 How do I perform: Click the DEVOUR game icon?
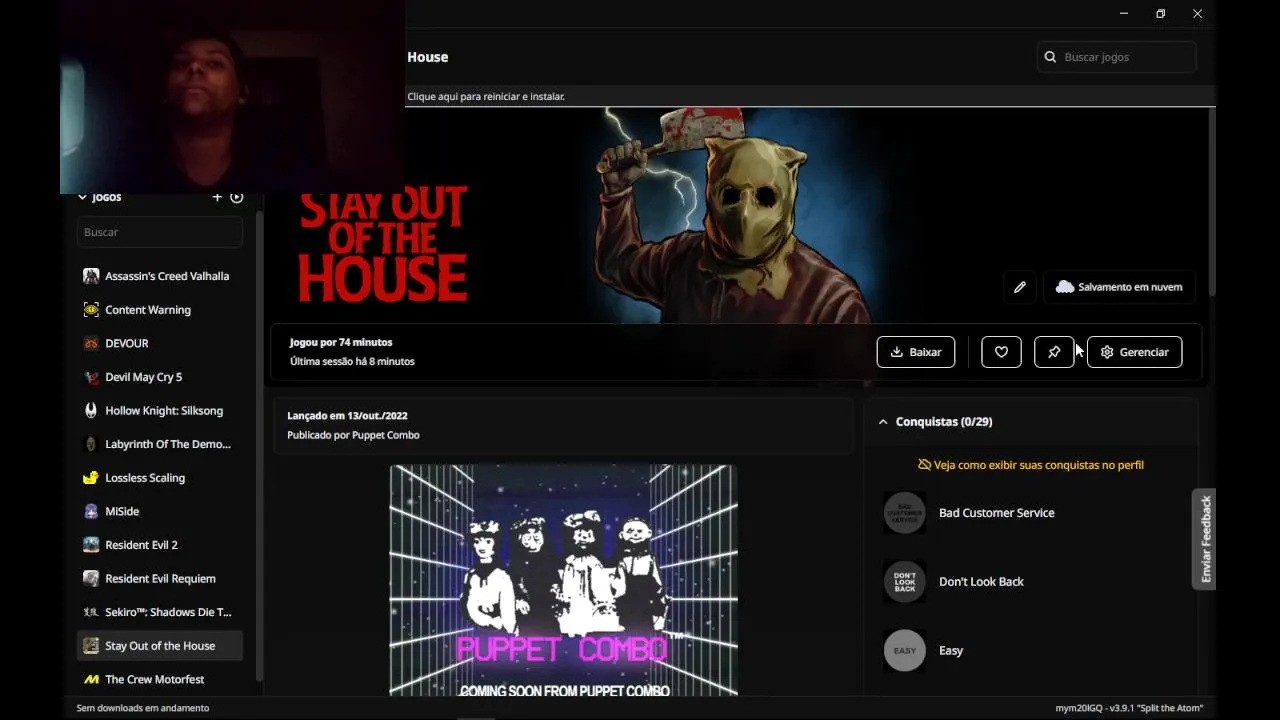click(91, 343)
